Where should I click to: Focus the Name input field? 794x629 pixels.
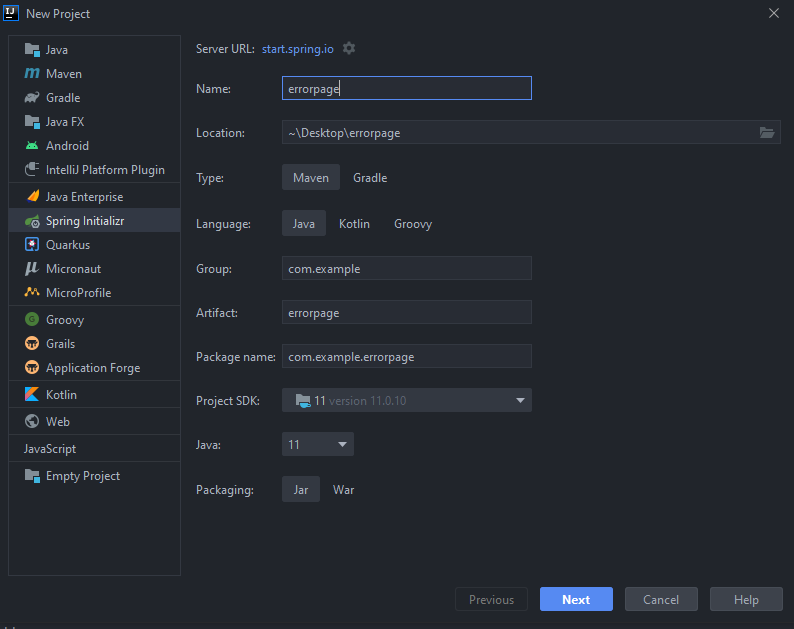point(407,88)
